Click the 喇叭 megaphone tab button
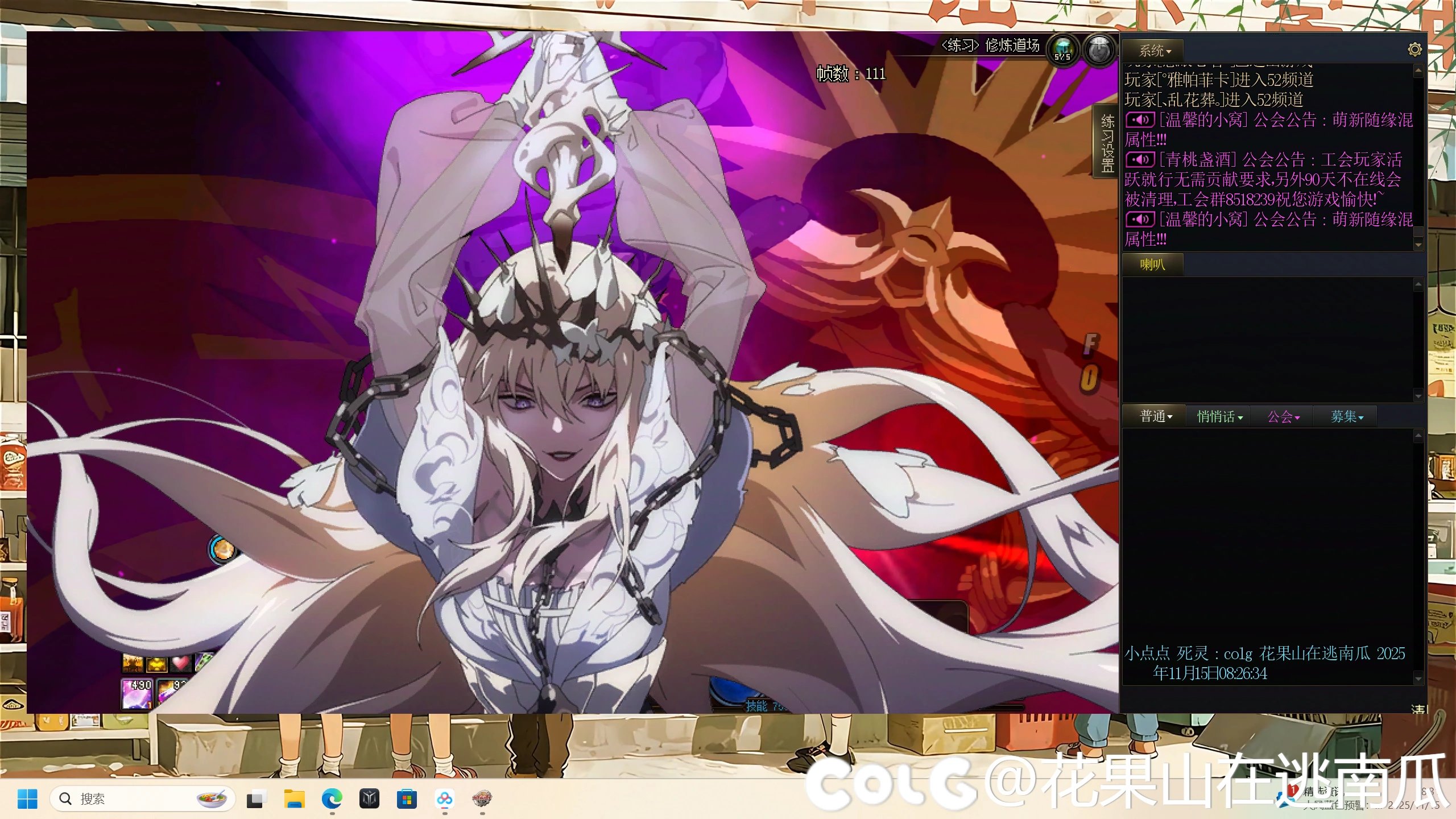 1152,264
